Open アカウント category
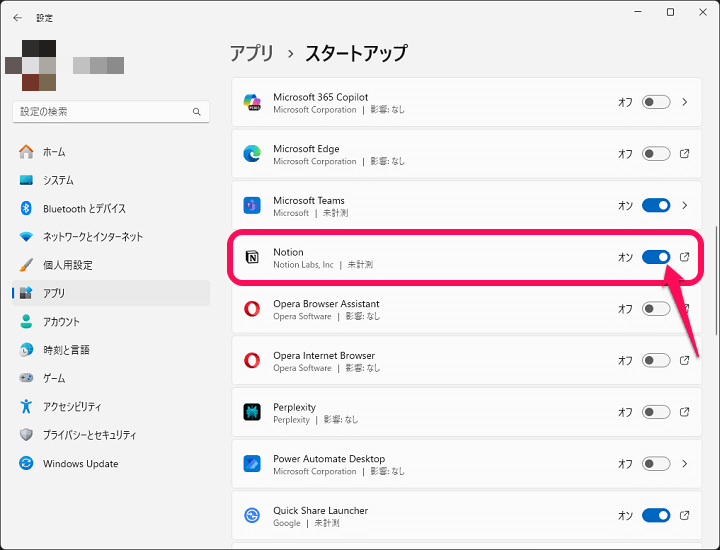The width and height of the screenshot is (720, 550). tap(111, 321)
